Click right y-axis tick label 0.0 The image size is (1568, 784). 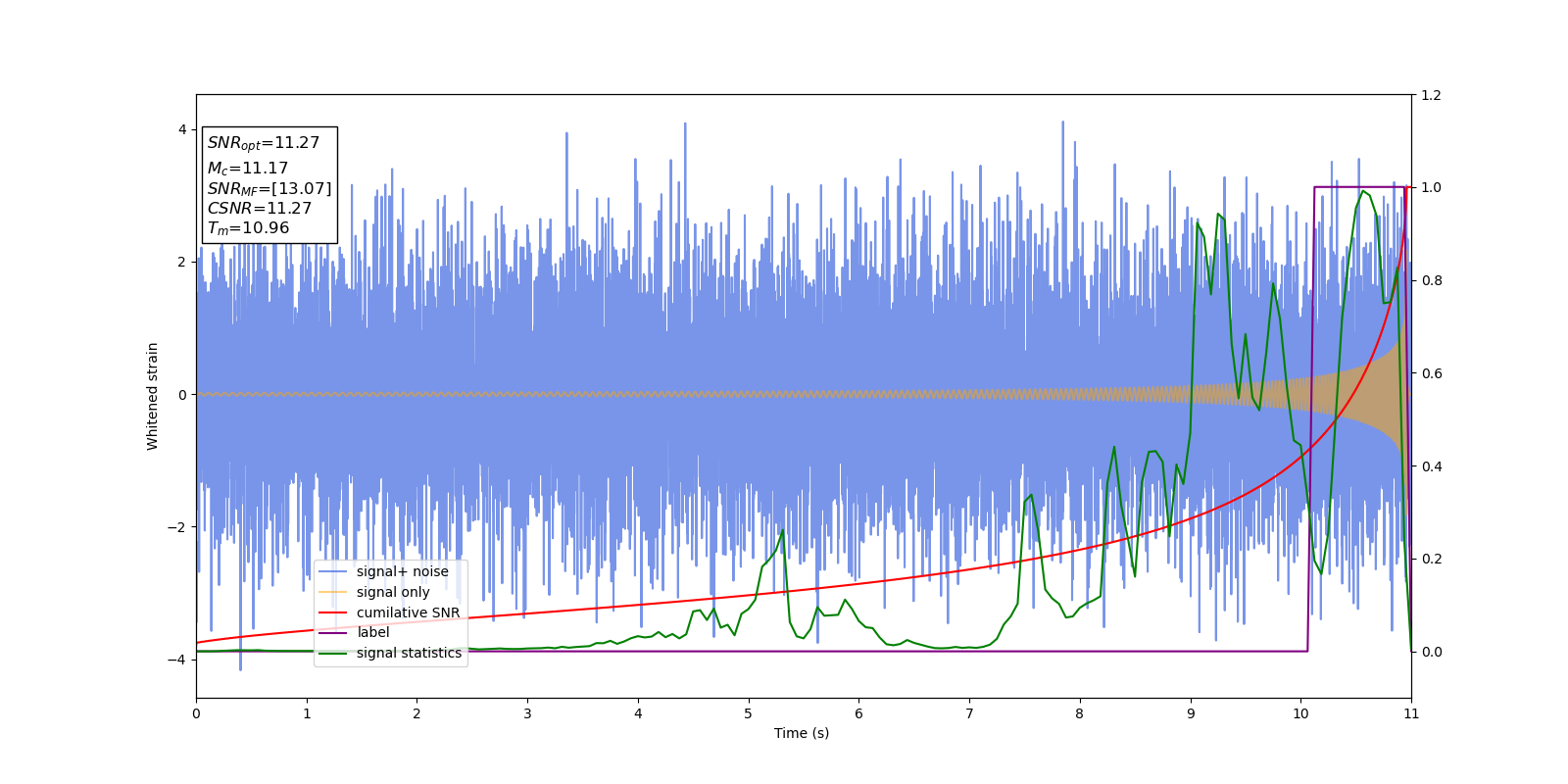(1431, 652)
